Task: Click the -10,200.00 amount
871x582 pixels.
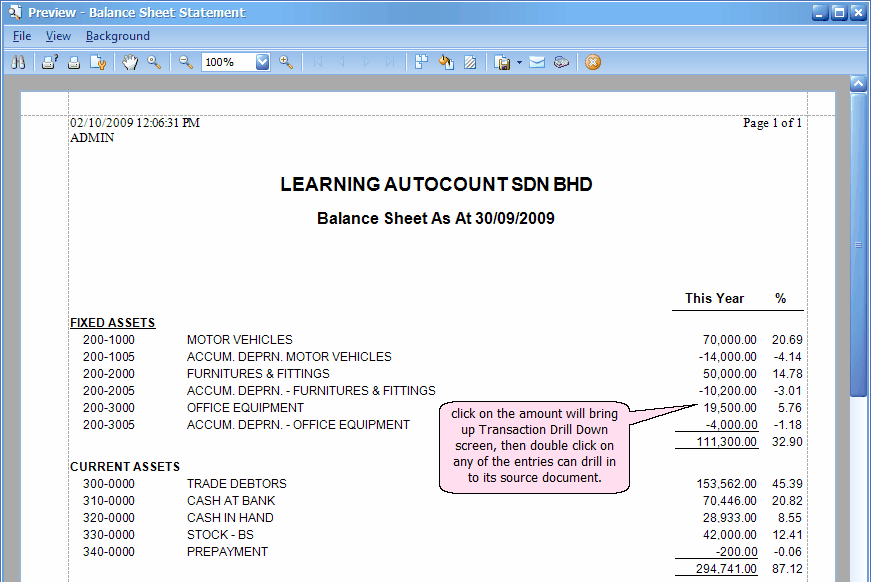Action: 728,391
